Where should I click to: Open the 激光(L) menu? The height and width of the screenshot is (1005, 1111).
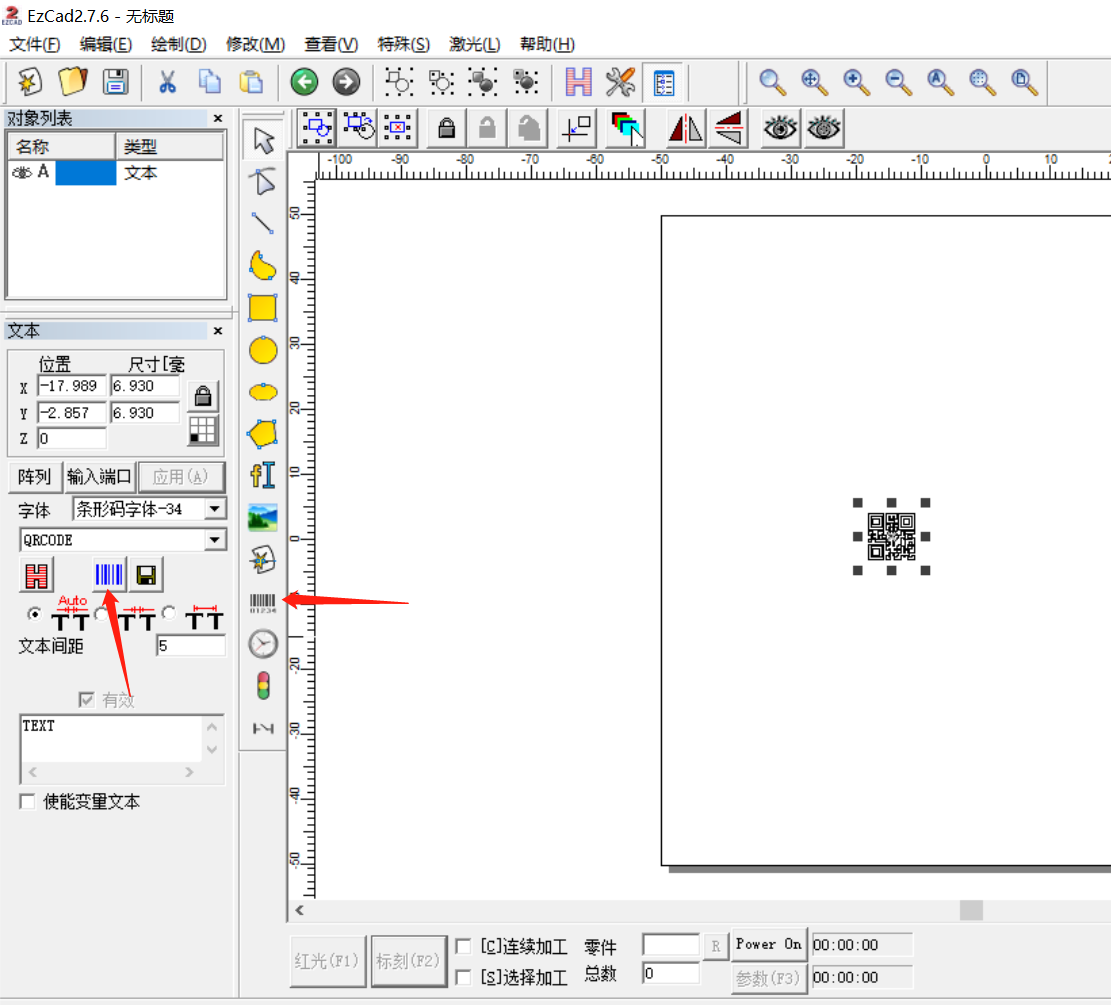click(x=475, y=44)
